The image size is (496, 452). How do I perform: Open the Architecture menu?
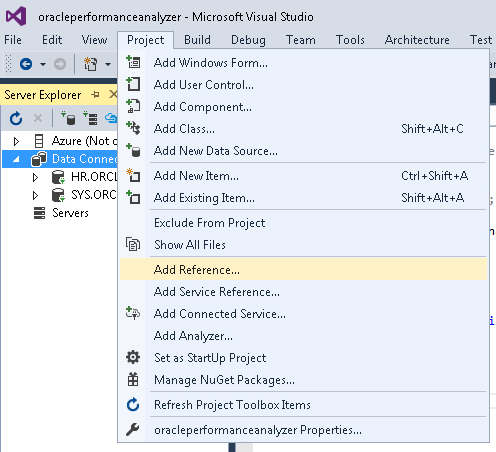(x=417, y=40)
